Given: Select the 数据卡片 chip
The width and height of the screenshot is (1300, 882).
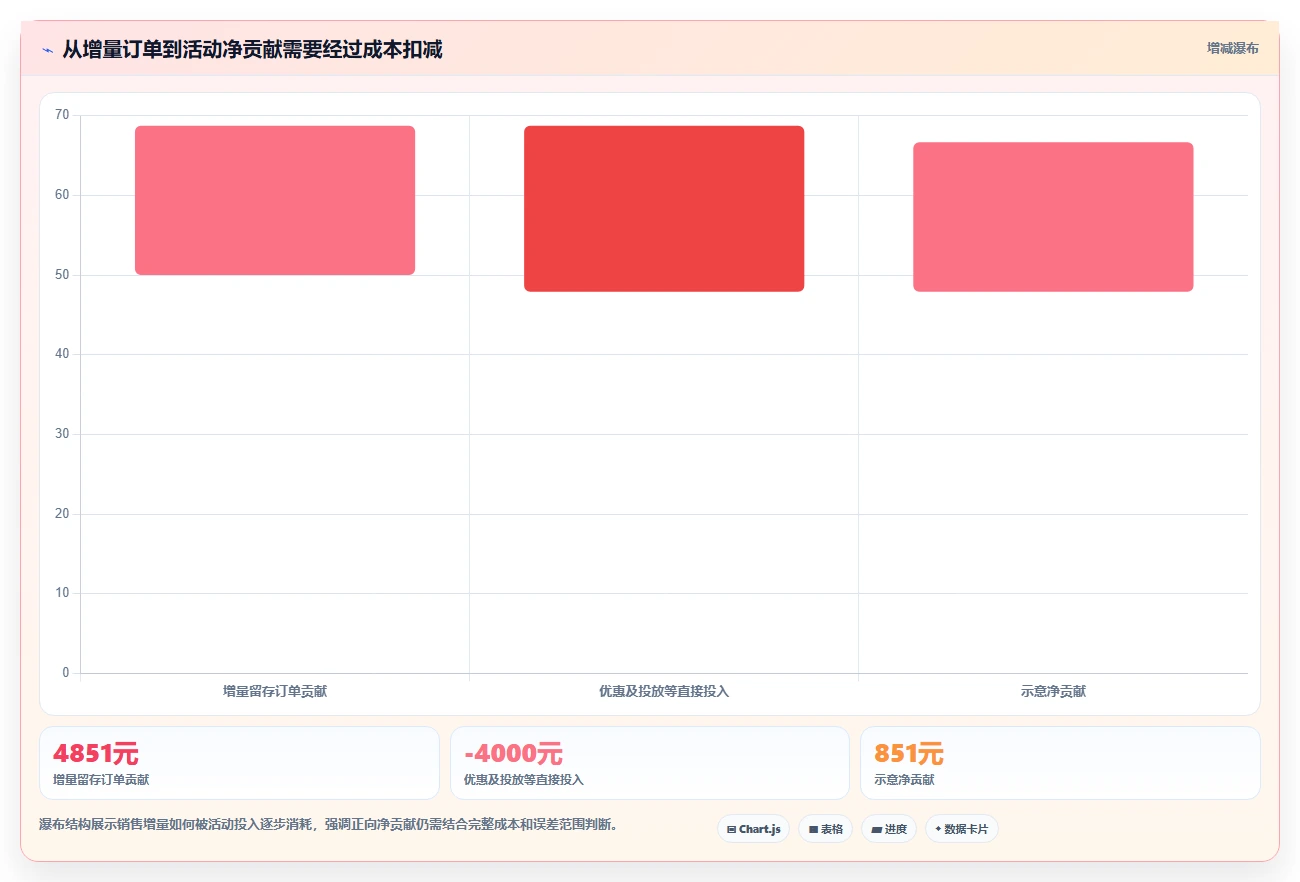Looking at the screenshot, I should point(961,829).
